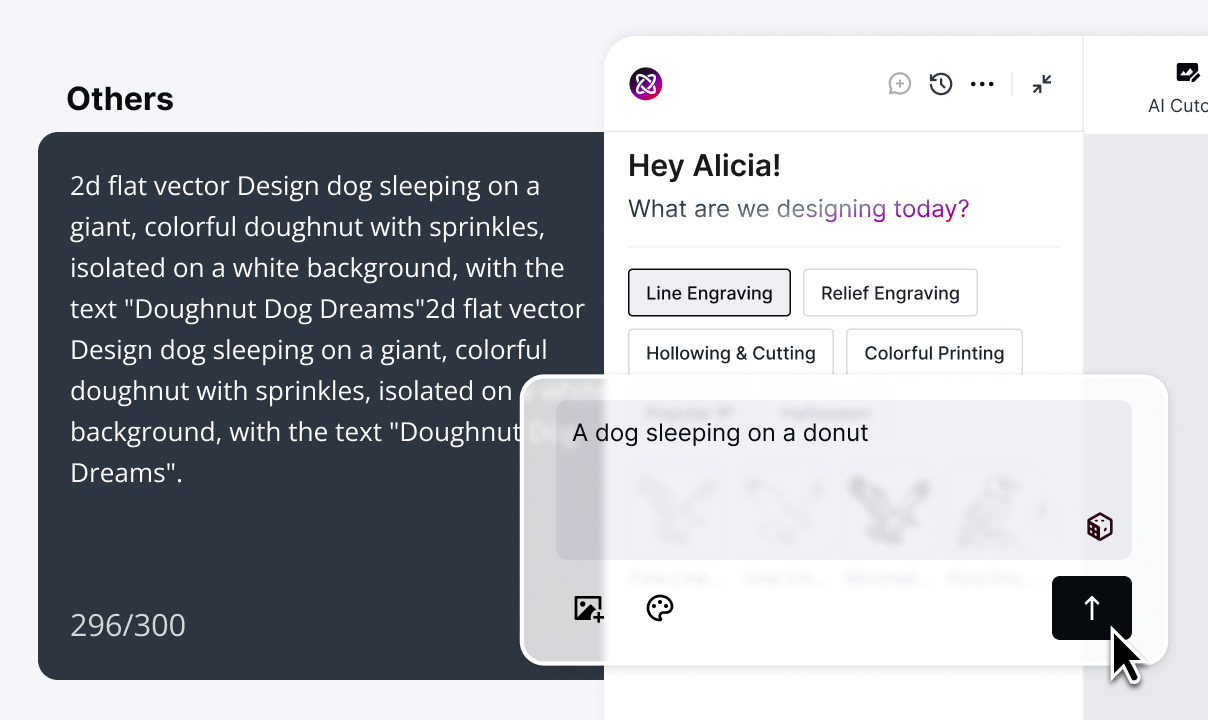Select the Relief Engraving chip

tap(889, 293)
